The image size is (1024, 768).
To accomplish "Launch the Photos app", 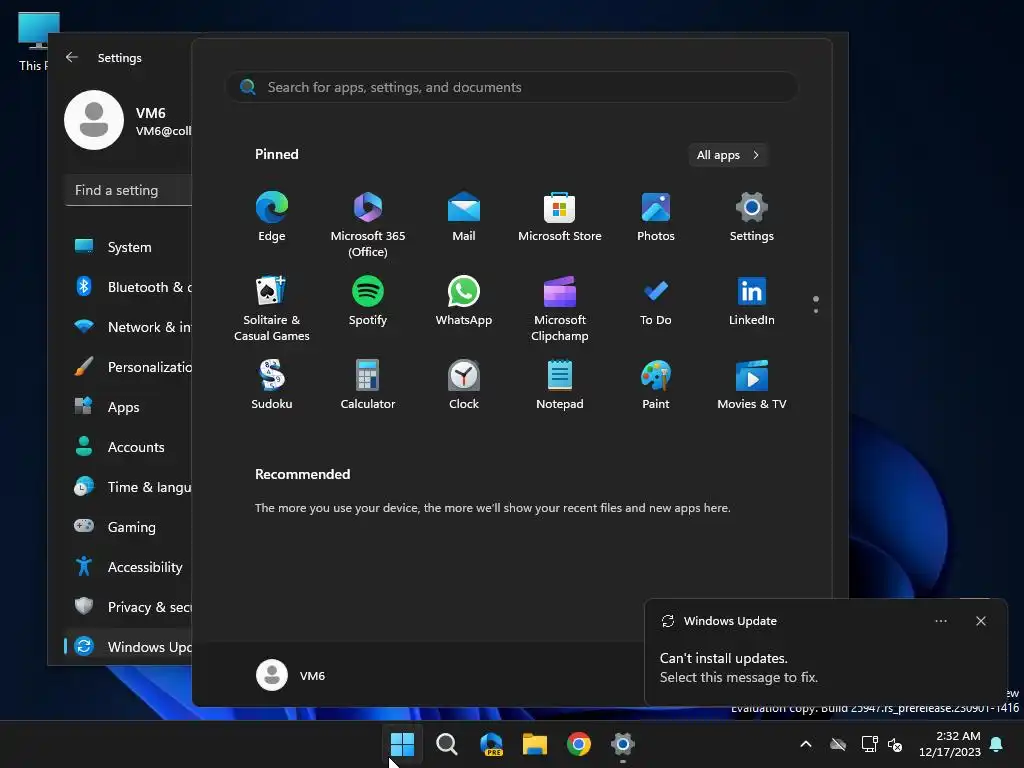I will pos(656,217).
